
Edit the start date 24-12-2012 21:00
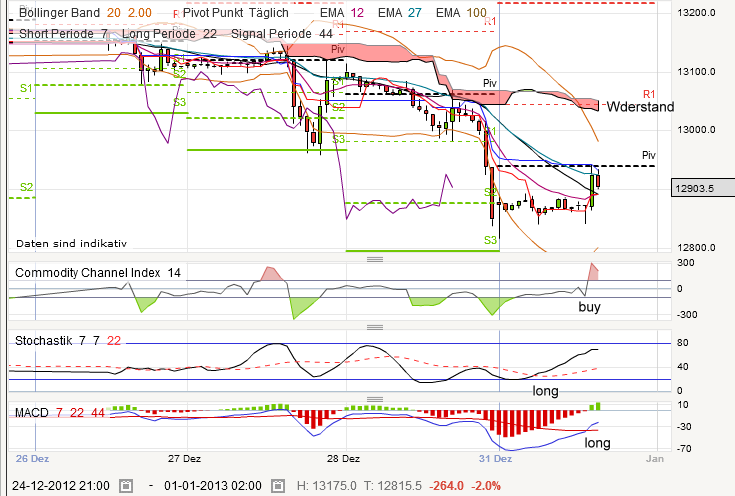(x=60, y=485)
